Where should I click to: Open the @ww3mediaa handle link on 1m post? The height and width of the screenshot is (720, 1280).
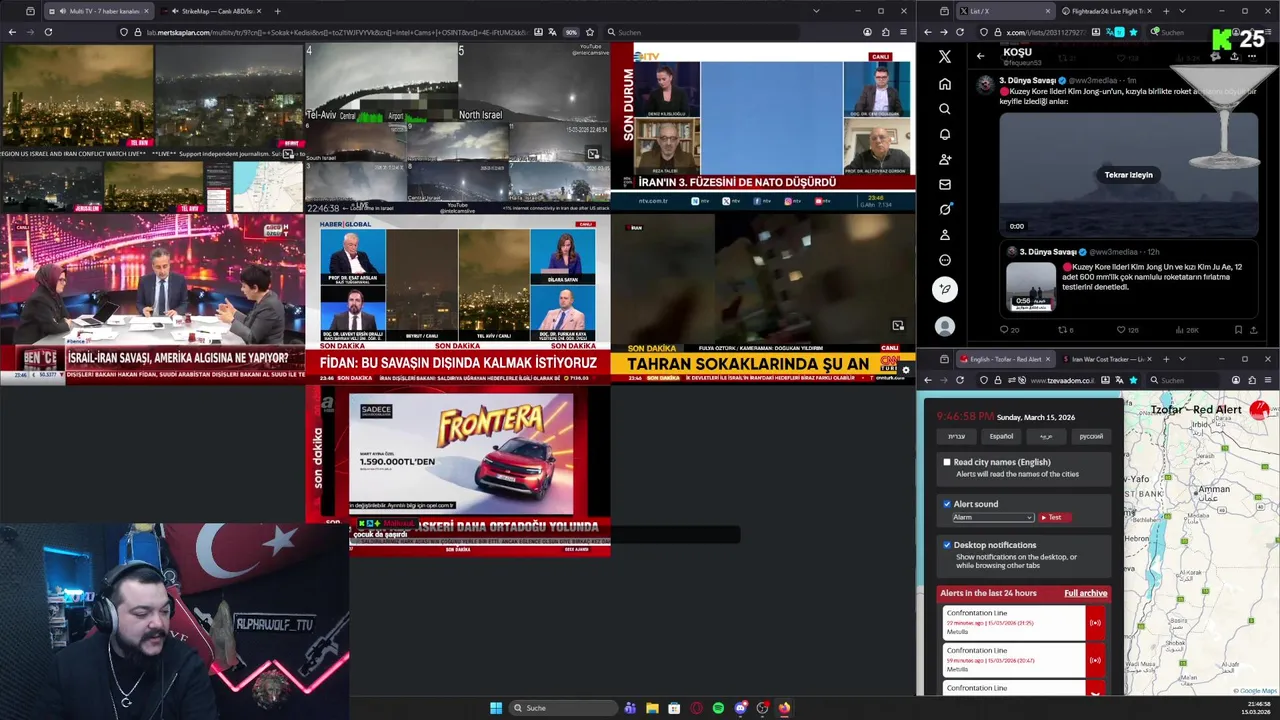point(1092,80)
